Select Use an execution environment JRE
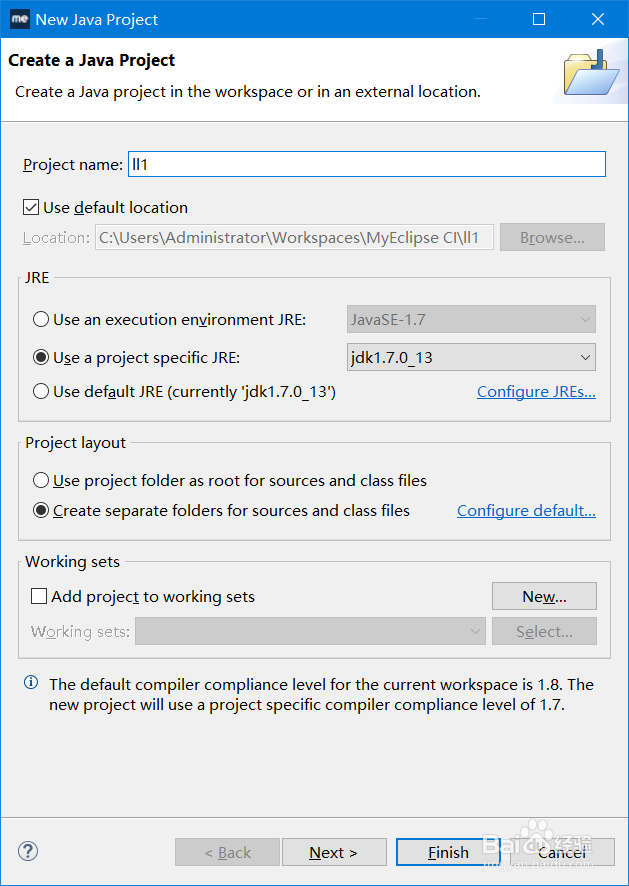This screenshot has height=886, width=629. pyautogui.click(x=41, y=320)
